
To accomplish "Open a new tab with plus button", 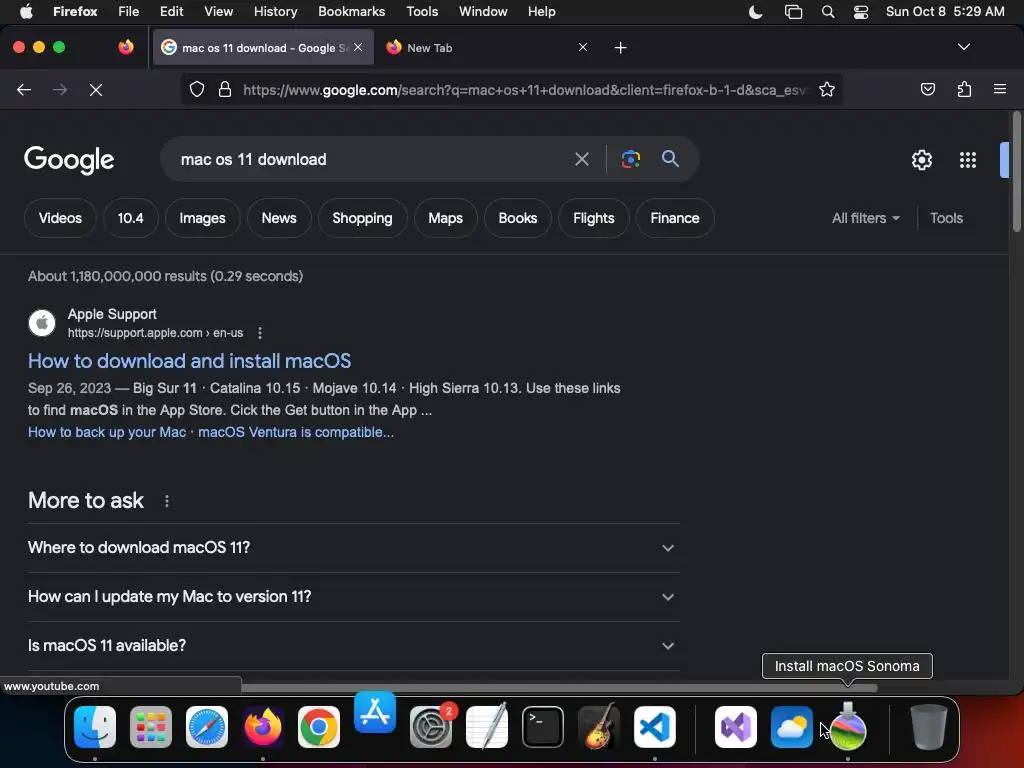I will 620,48.
